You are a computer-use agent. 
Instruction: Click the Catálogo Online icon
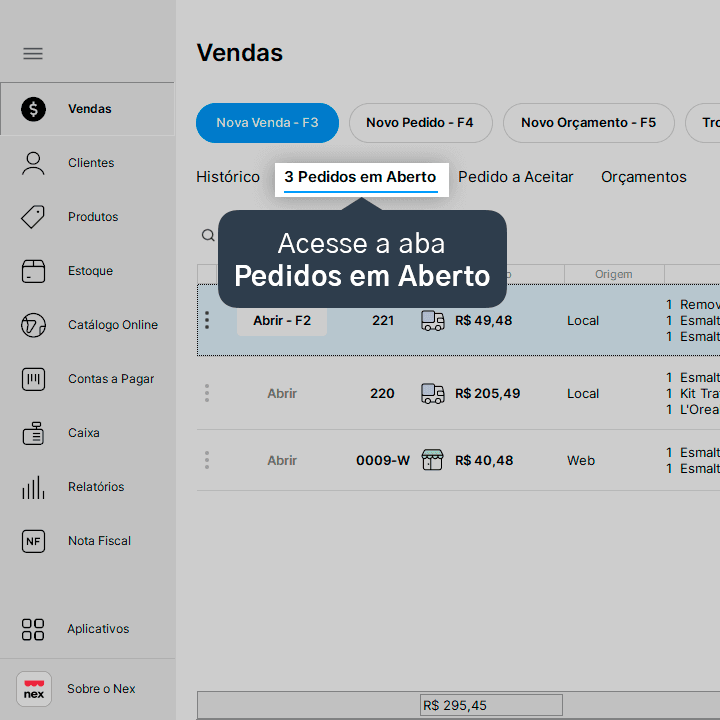click(x=34, y=325)
